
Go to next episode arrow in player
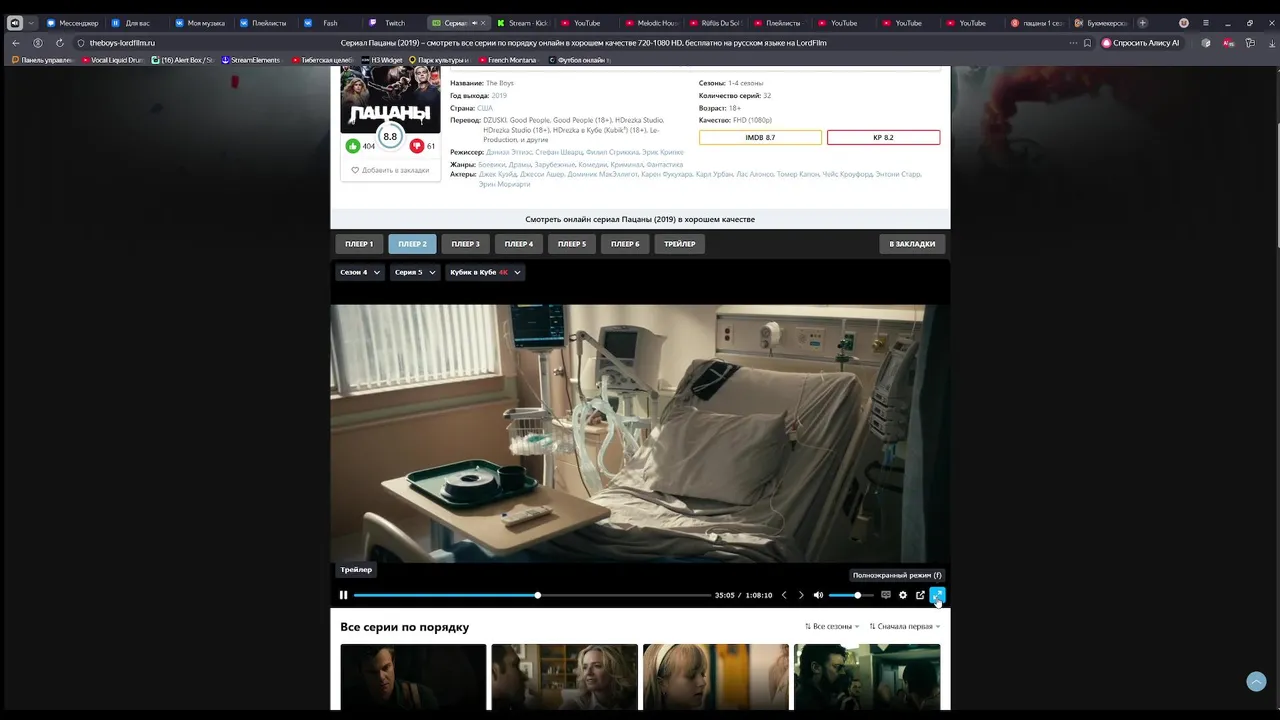pyautogui.click(x=801, y=595)
